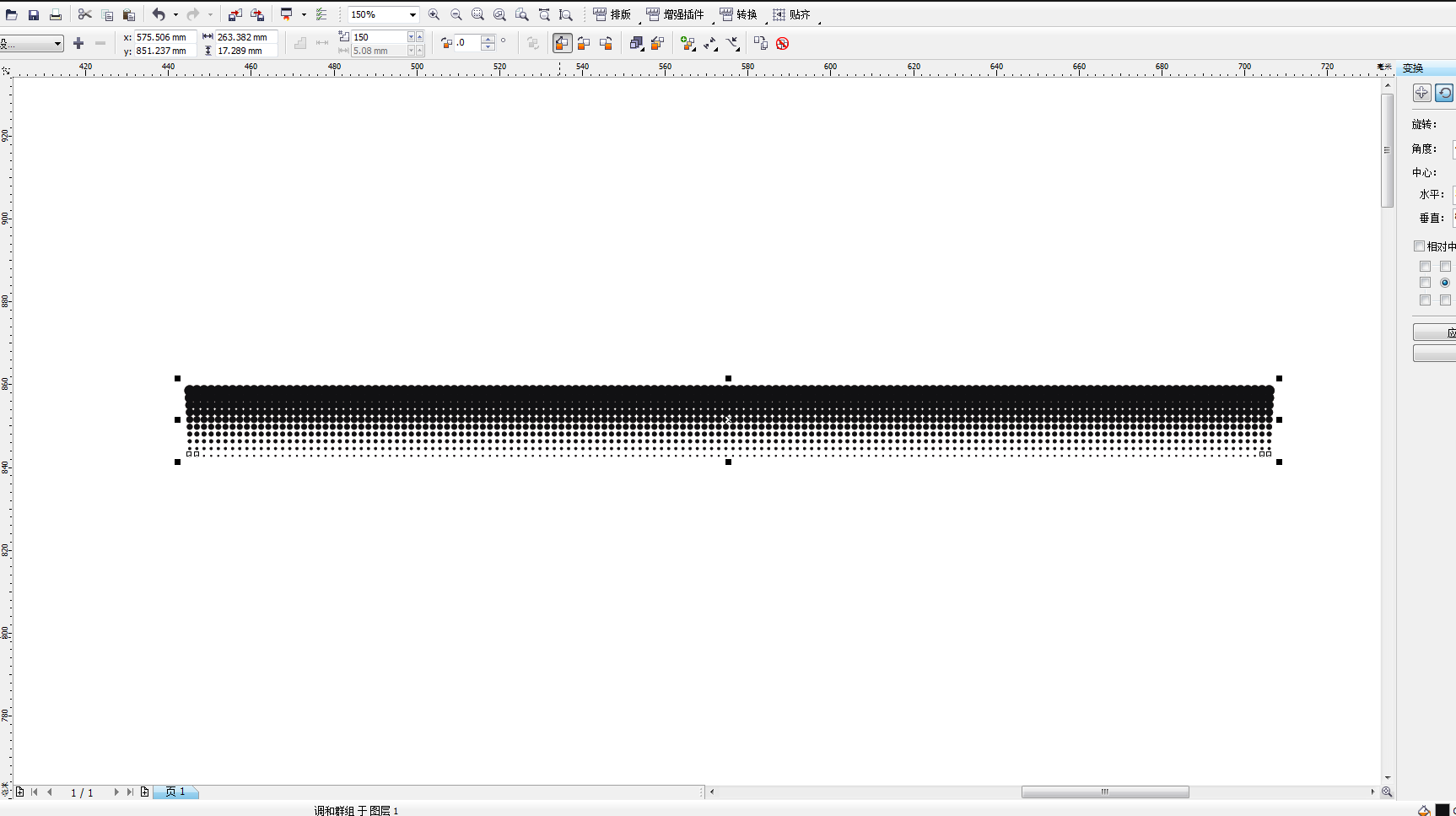Open the 排版 menu
Image resolution: width=1456 pixels, height=816 pixels.
(x=612, y=15)
